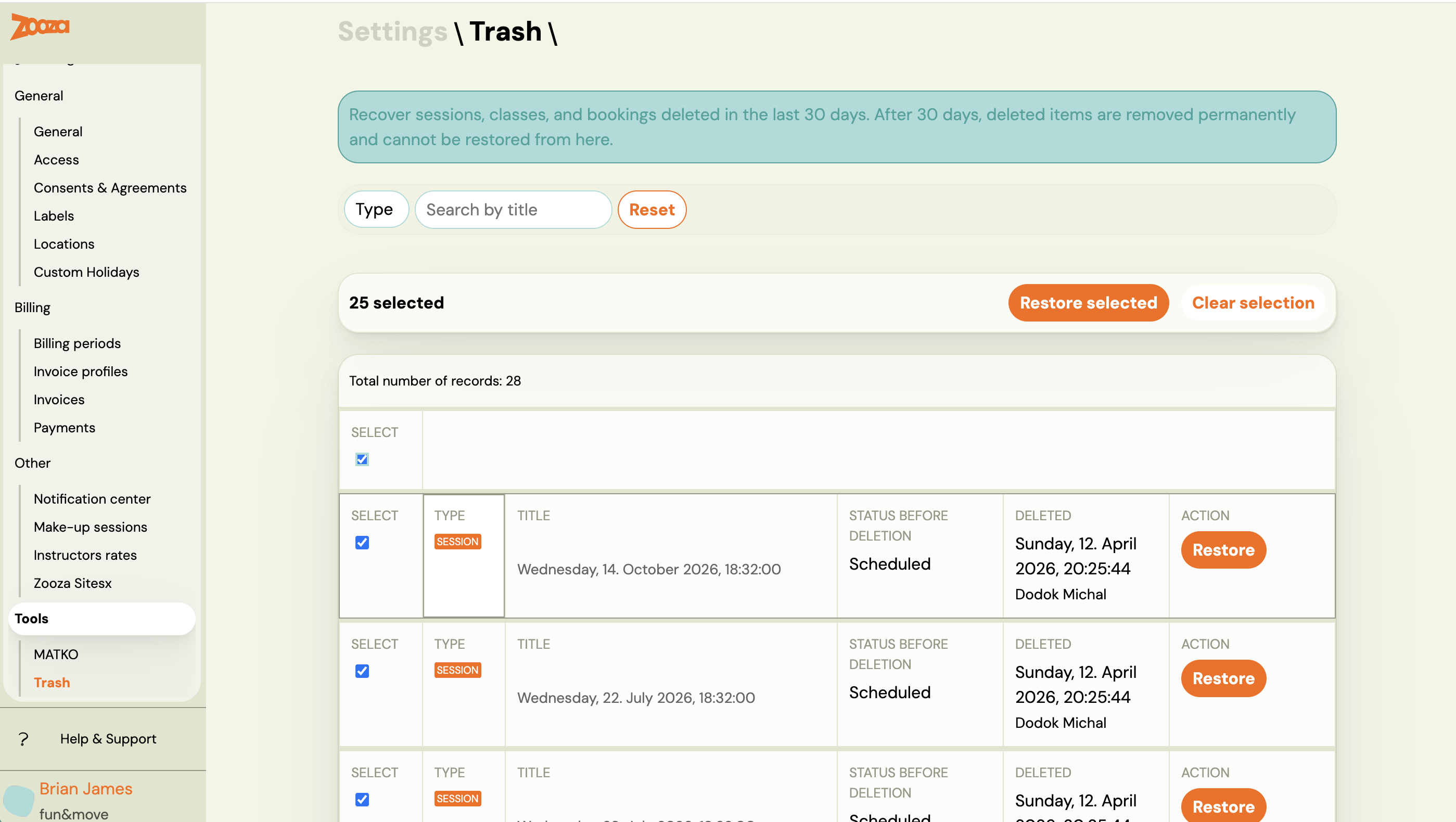Open the Type filter dropdown
Viewport: 1456px width, 822px height.
[376, 210]
